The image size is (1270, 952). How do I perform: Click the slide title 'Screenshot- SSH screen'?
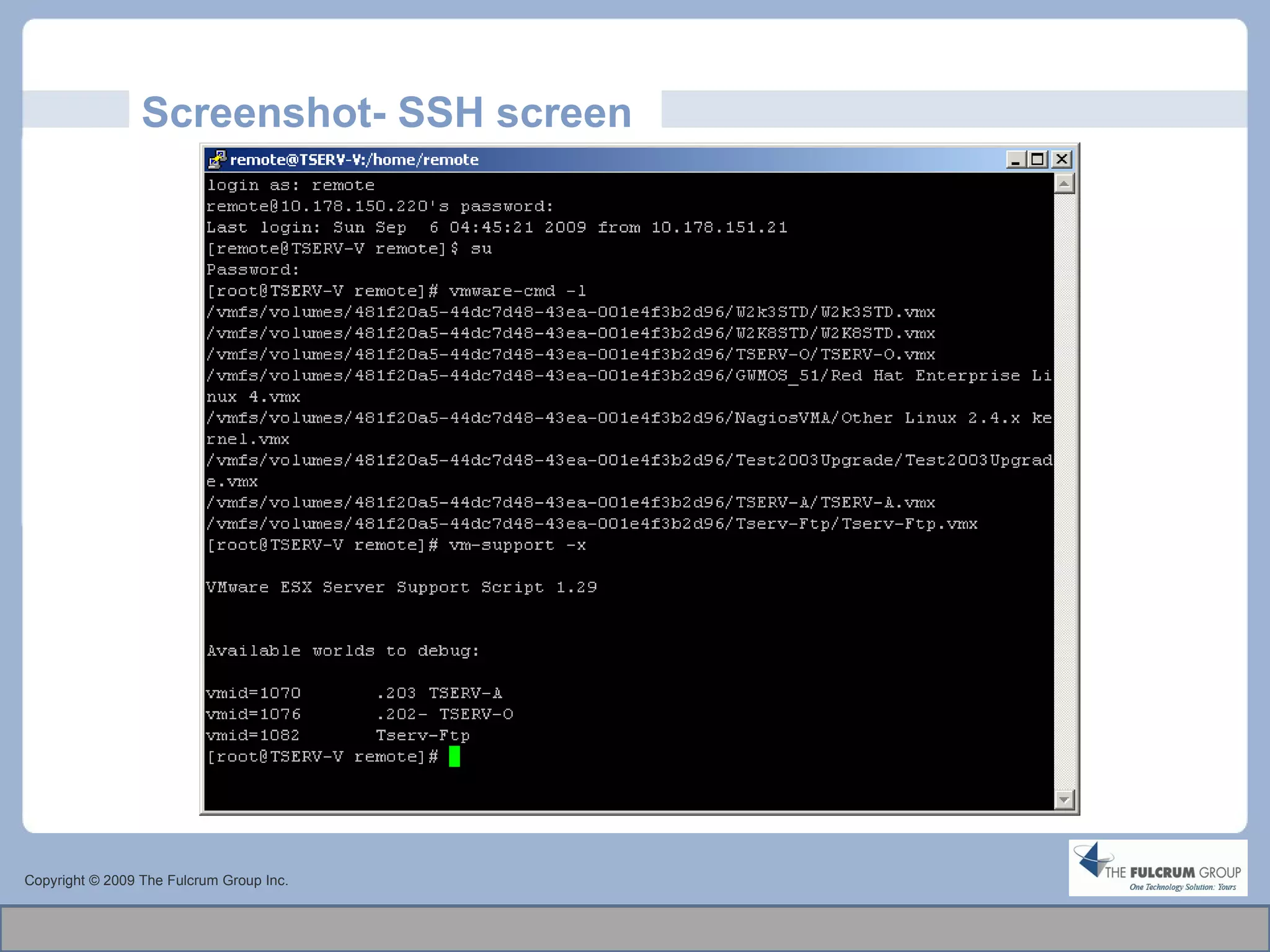(387, 112)
